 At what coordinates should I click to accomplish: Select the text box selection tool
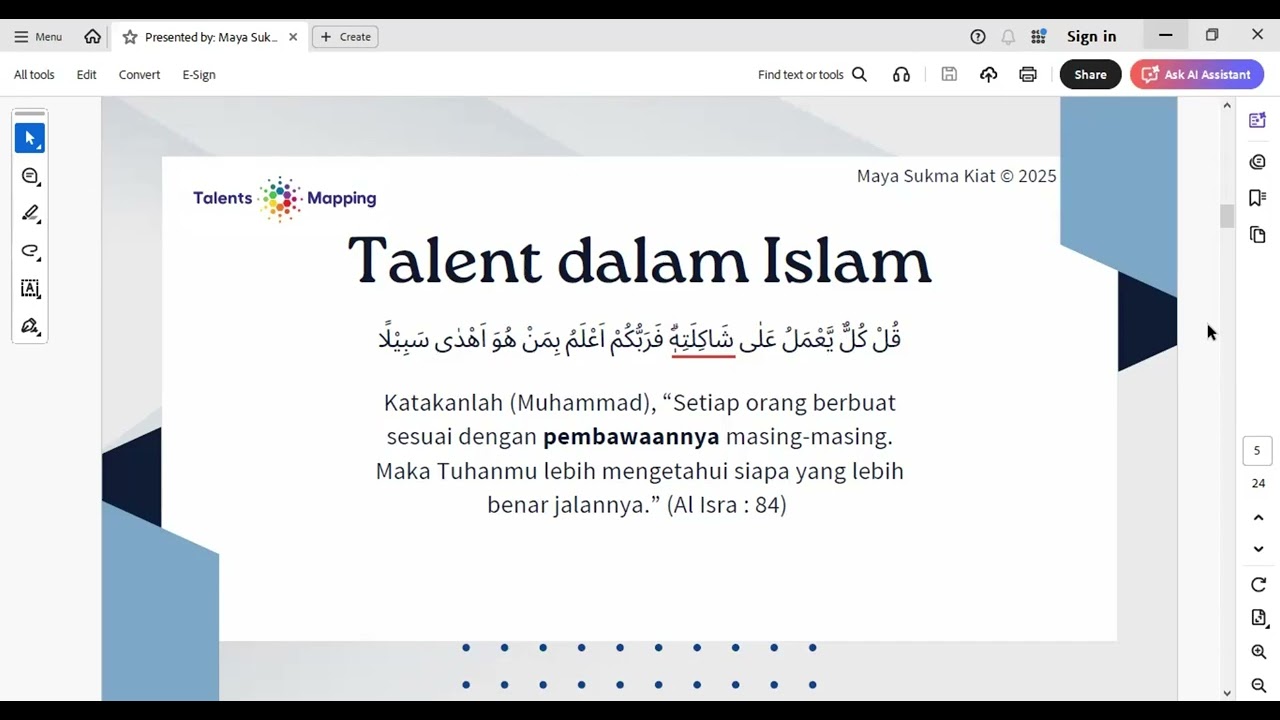tap(30, 288)
